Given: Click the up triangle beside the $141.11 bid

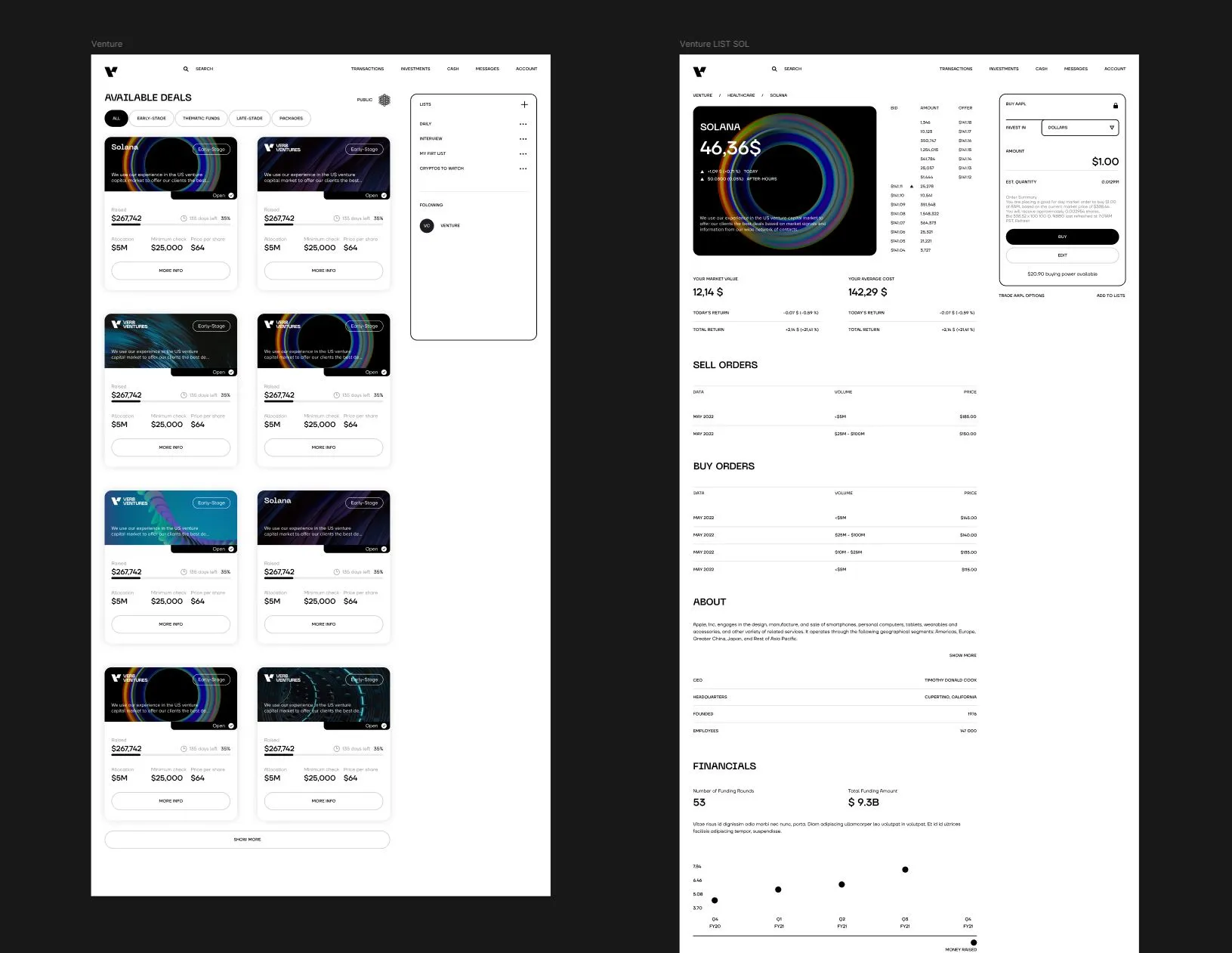Looking at the screenshot, I should click(912, 186).
